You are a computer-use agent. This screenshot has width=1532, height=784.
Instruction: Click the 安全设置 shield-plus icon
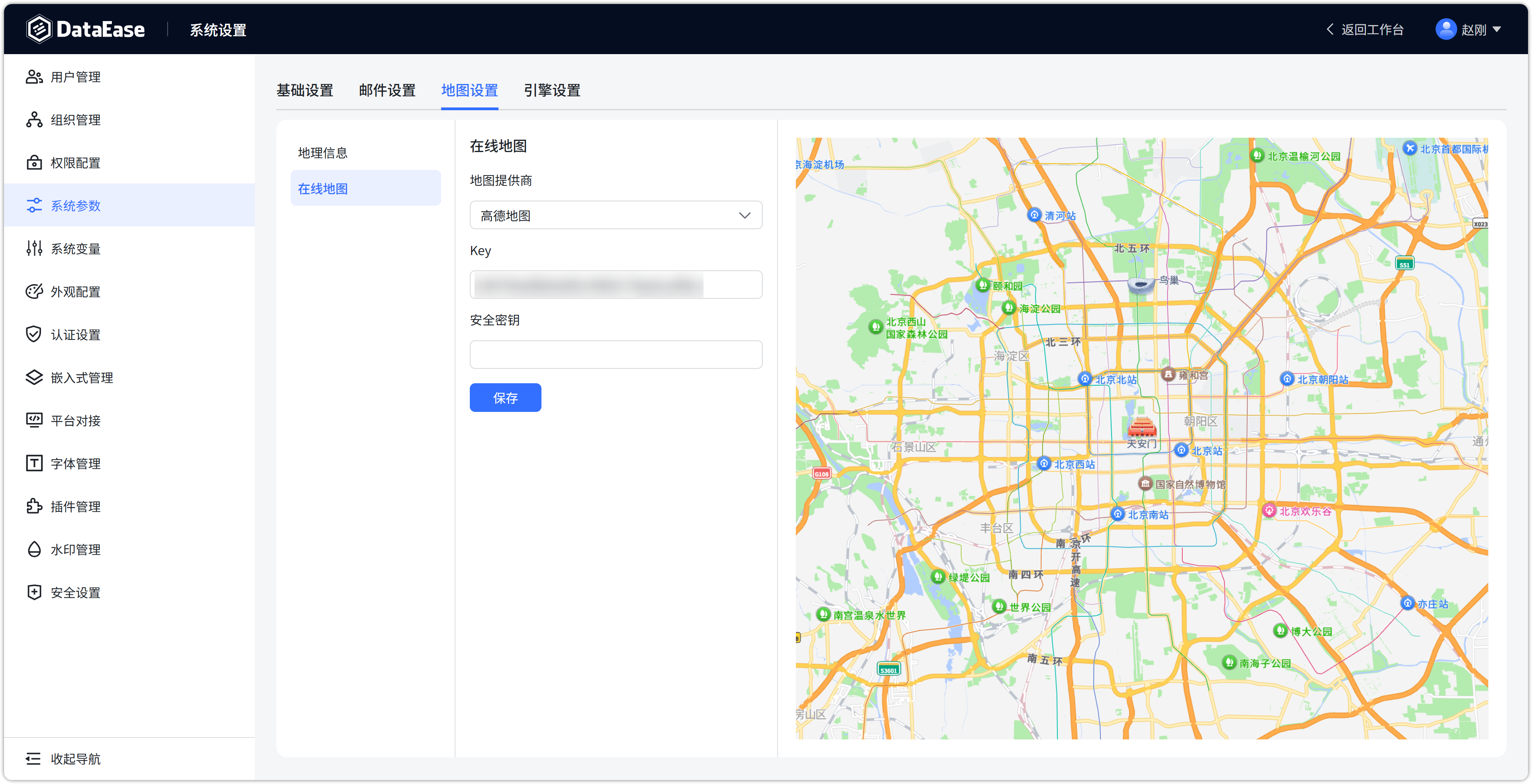coord(34,593)
